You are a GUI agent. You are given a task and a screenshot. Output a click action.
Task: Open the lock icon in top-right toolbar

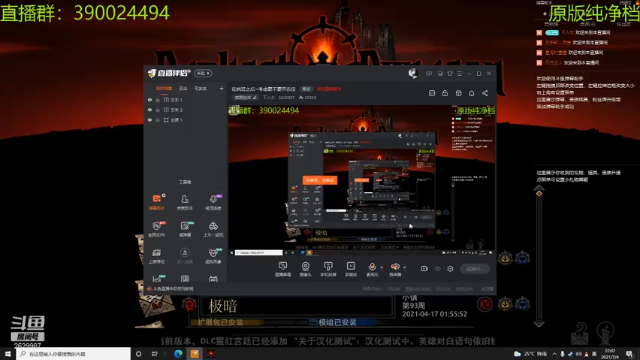pos(445,93)
